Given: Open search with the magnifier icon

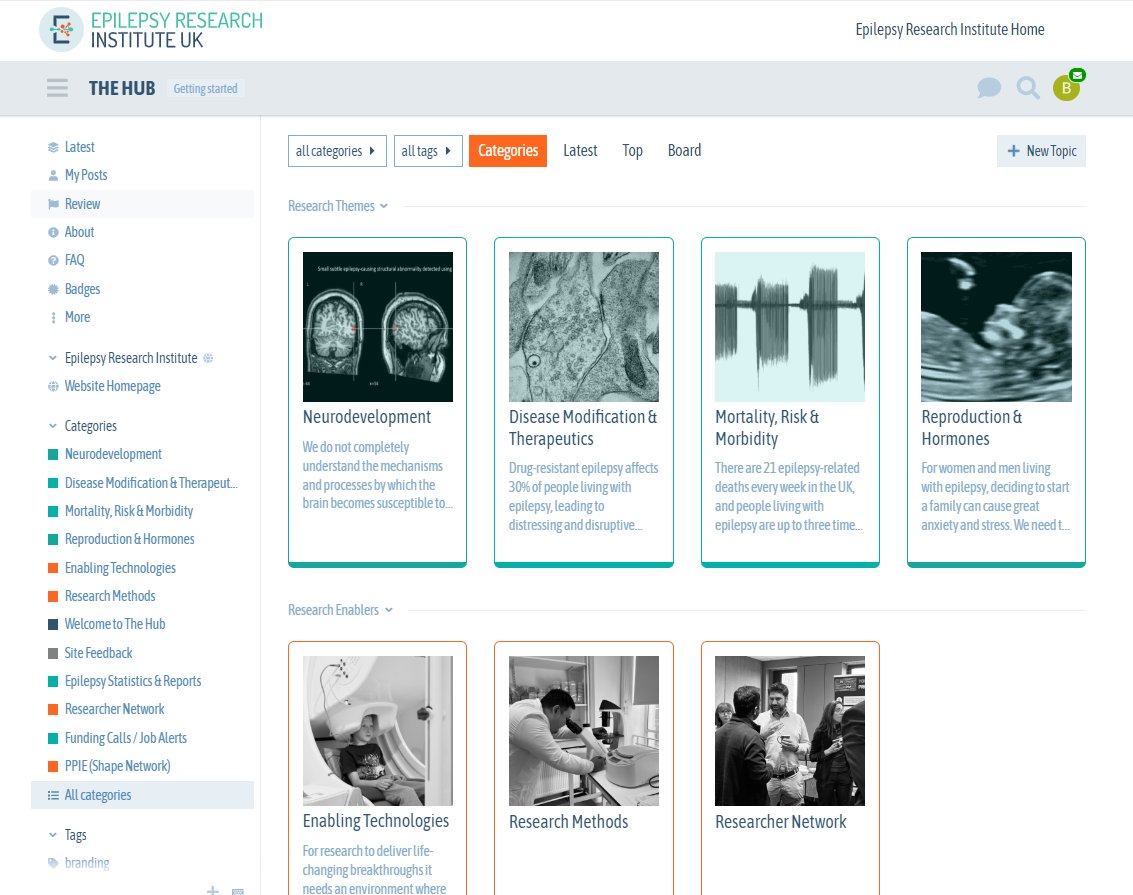Looking at the screenshot, I should point(1028,88).
